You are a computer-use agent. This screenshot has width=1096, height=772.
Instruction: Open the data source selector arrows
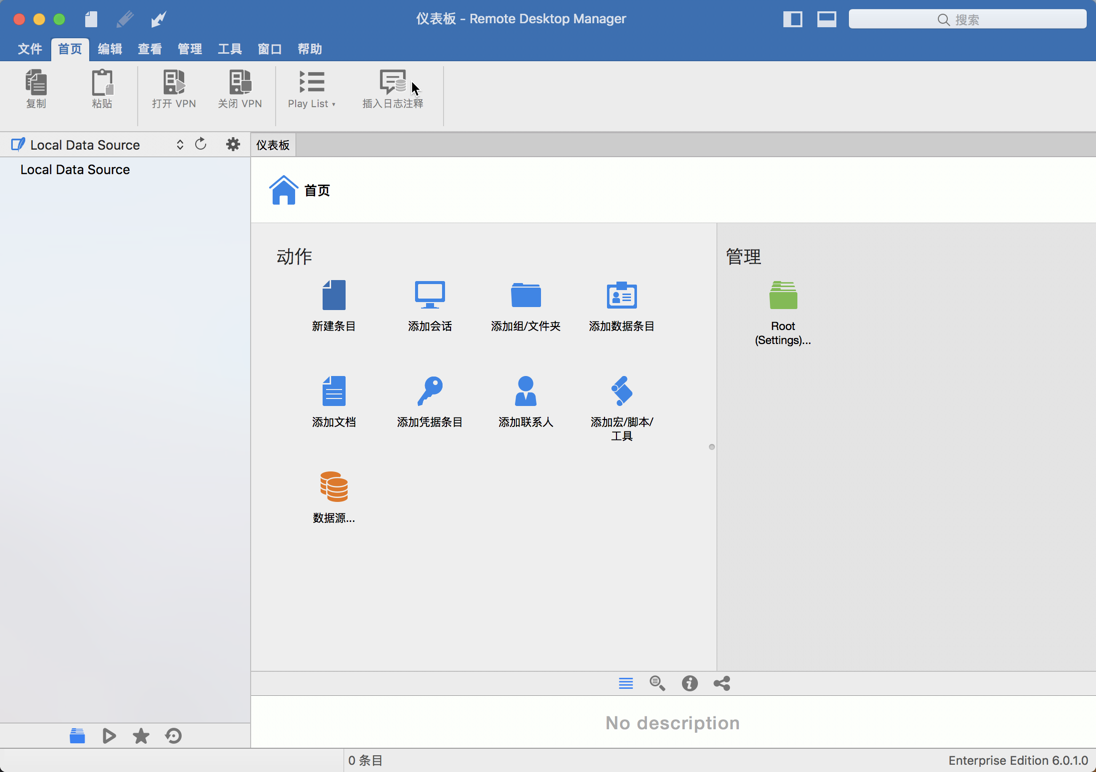pyautogui.click(x=179, y=144)
